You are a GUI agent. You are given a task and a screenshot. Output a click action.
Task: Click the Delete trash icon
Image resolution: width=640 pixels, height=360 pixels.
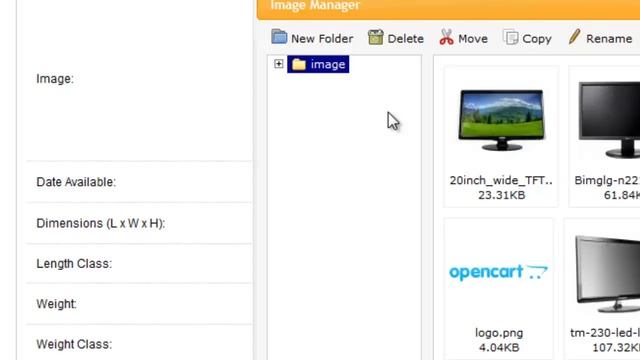[x=375, y=37]
